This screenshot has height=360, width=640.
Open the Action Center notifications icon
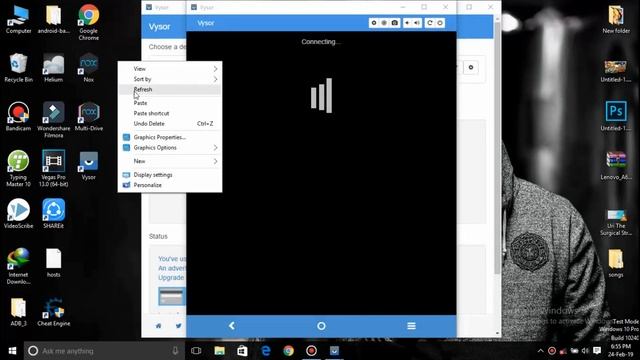click(597, 351)
